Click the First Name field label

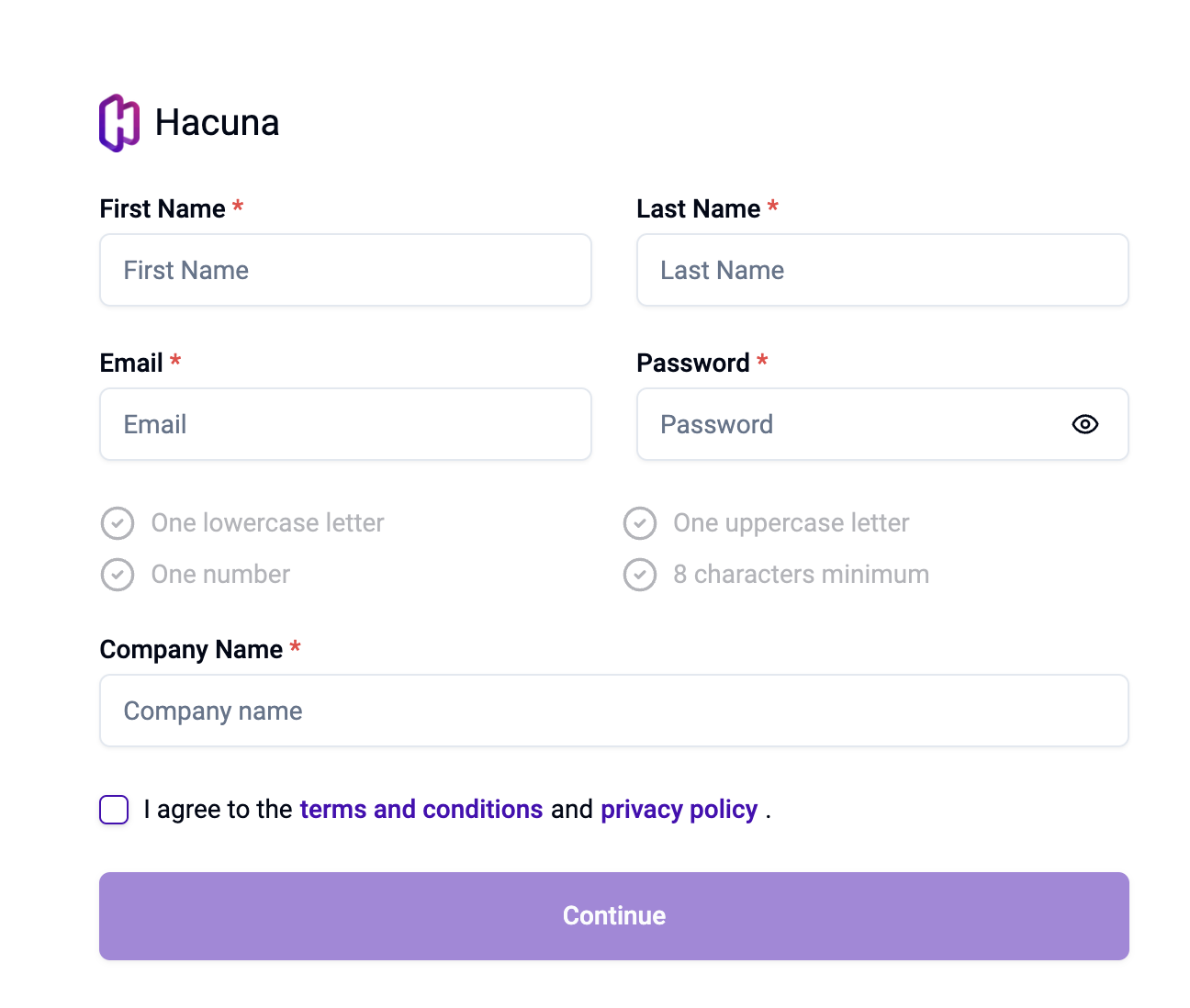(163, 209)
